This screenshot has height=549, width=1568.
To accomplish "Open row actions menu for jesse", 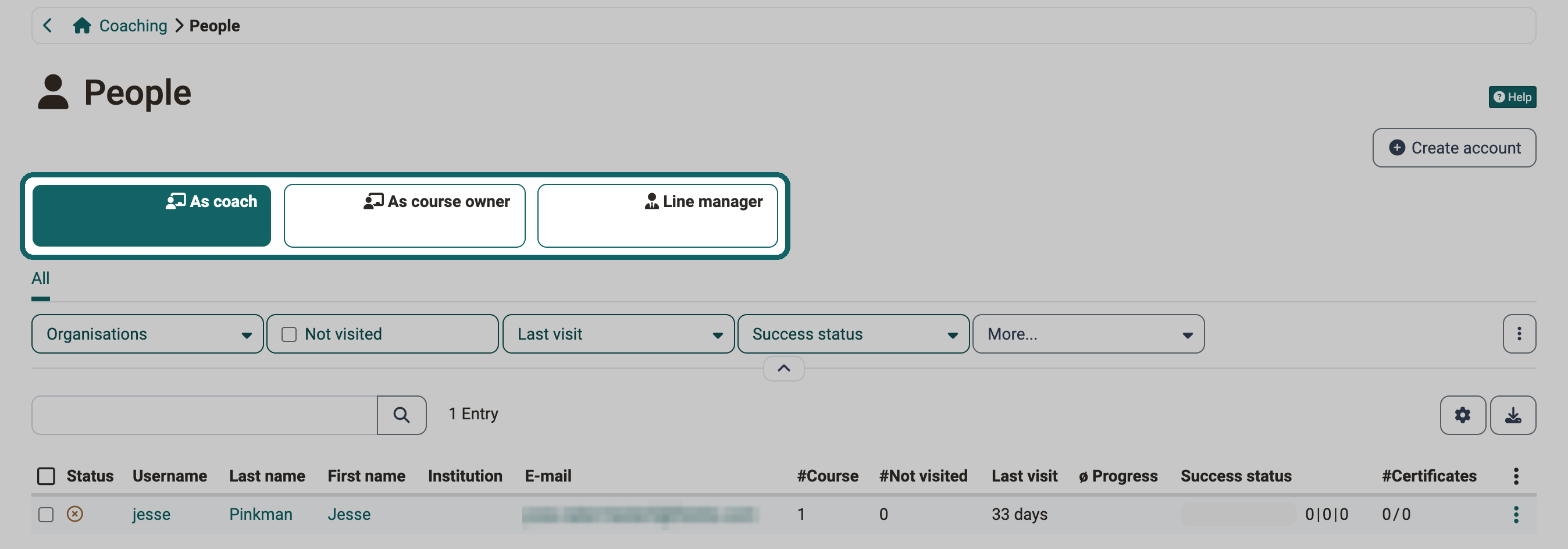I will 1516,514.
